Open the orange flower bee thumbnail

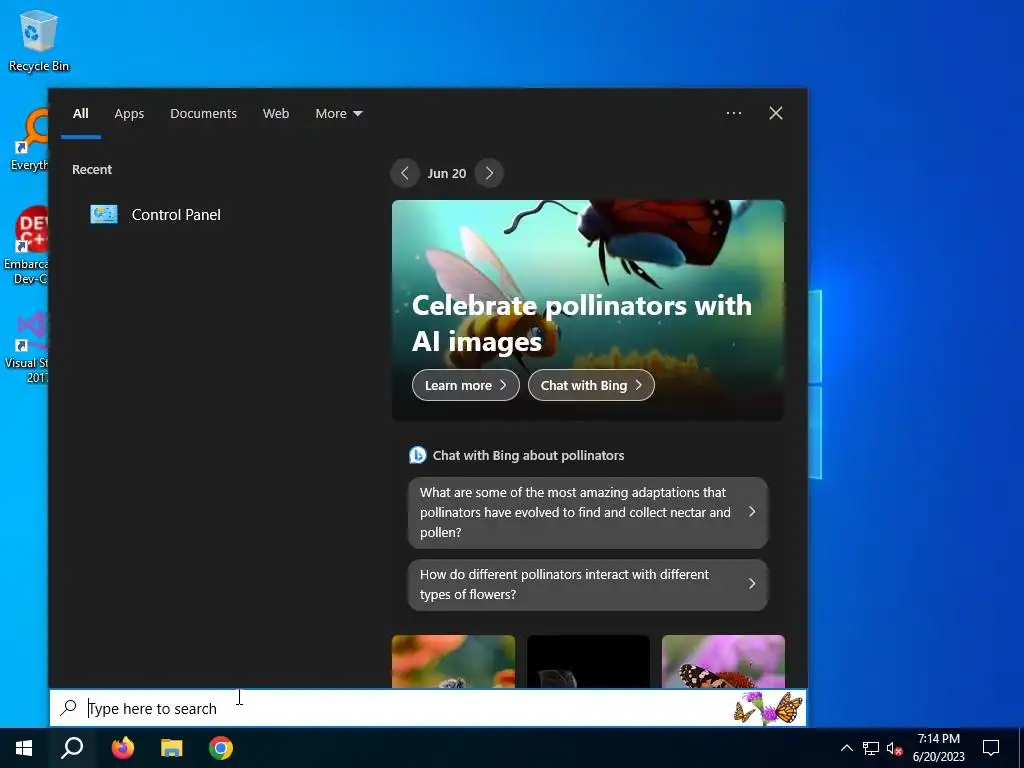coord(453,661)
